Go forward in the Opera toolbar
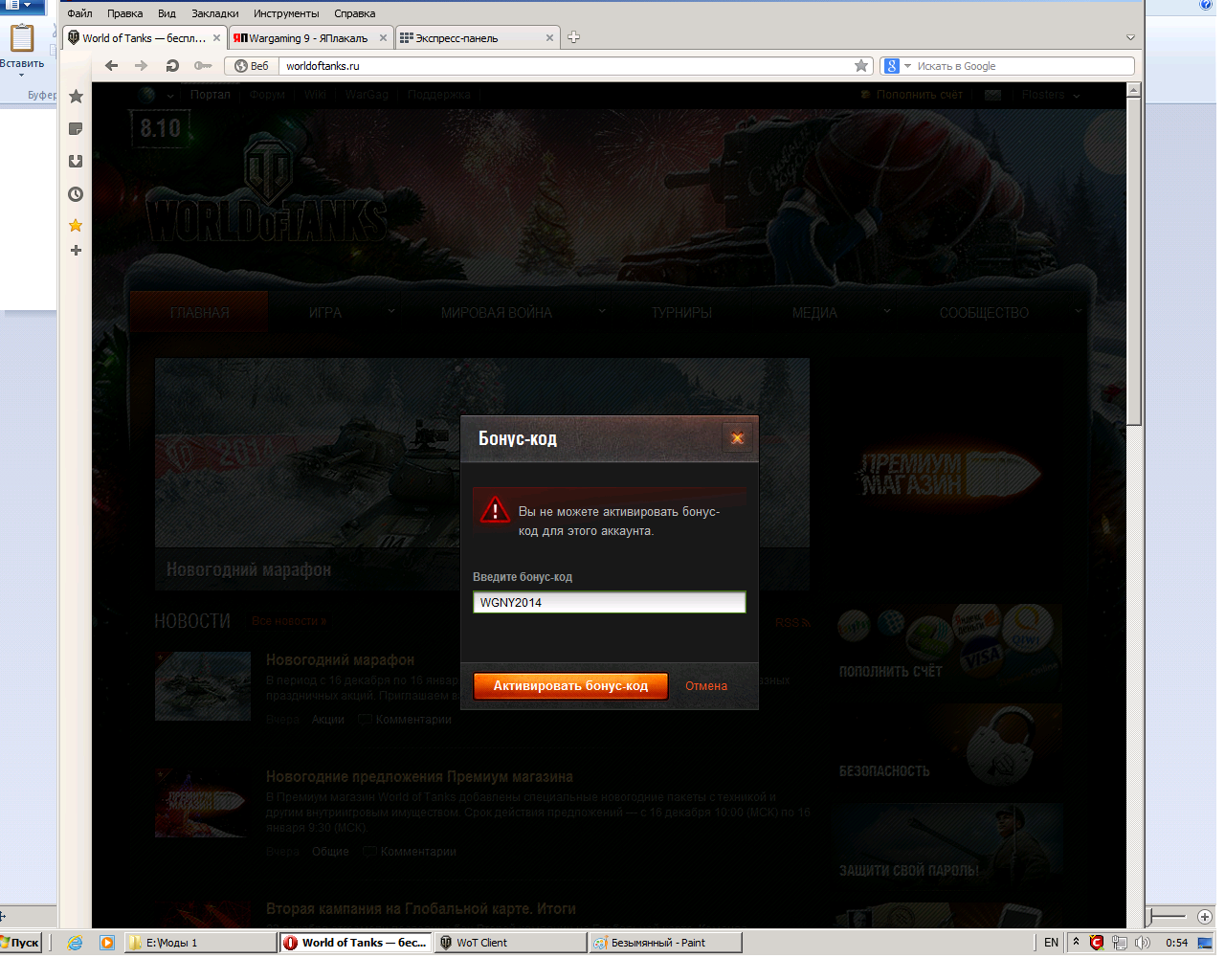The image size is (1225, 980). coord(142,66)
